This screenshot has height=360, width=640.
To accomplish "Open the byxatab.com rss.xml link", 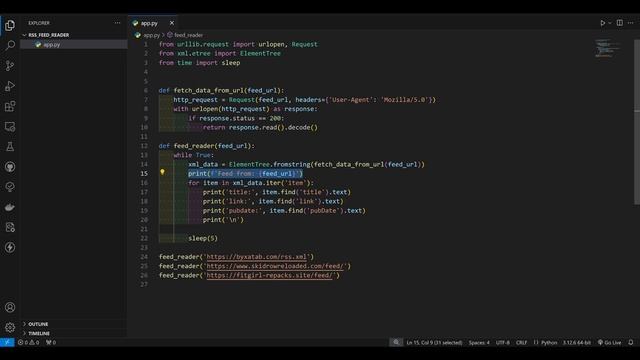I will pos(257,257).
